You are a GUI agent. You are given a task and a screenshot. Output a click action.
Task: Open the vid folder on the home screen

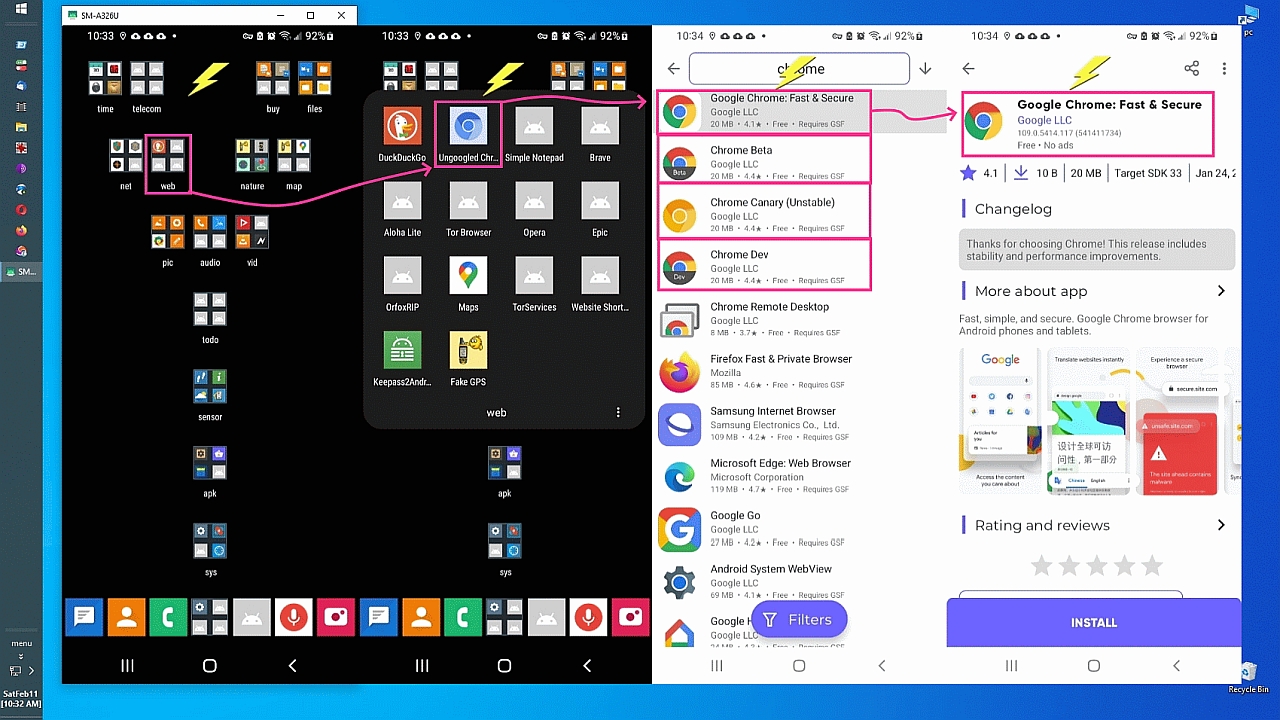point(252,241)
